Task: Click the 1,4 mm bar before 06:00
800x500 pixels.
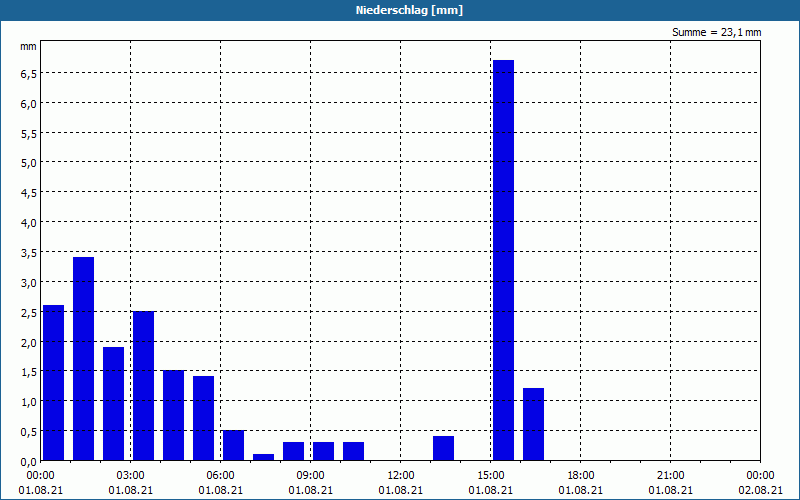Action: pyautogui.click(x=204, y=418)
